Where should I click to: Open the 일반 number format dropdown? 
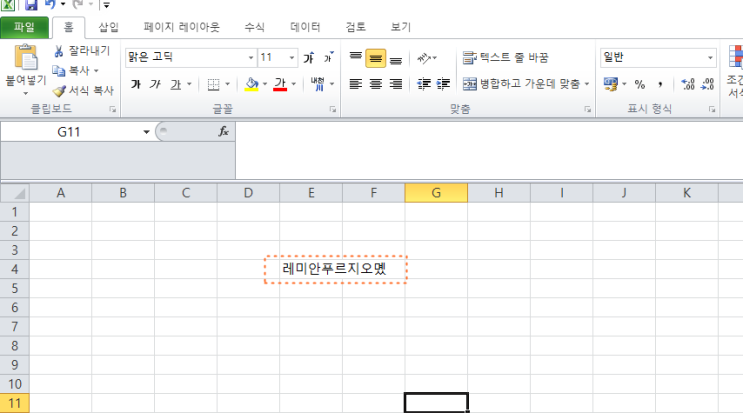(710, 58)
